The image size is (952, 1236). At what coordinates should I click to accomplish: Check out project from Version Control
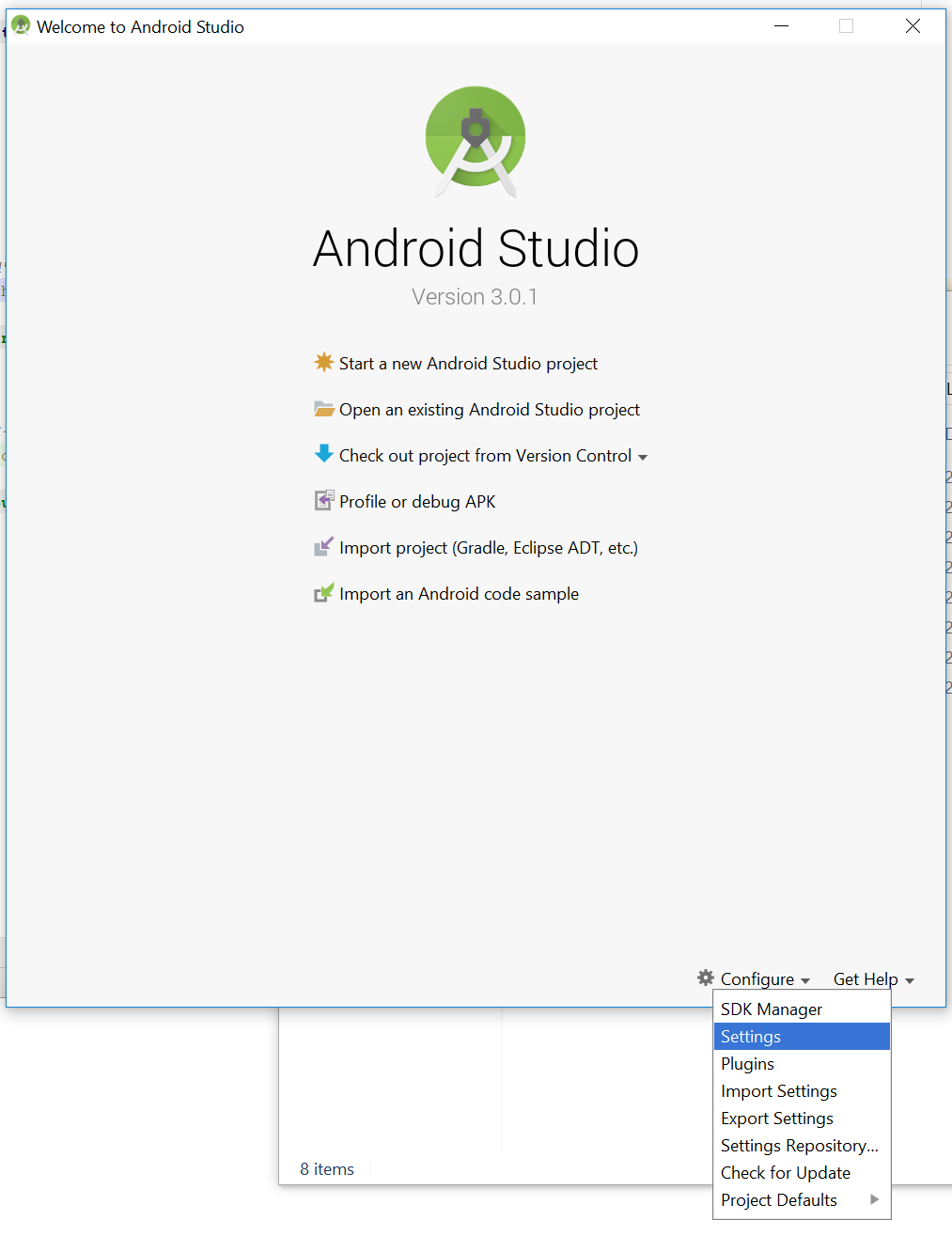click(x=485, y=456)
